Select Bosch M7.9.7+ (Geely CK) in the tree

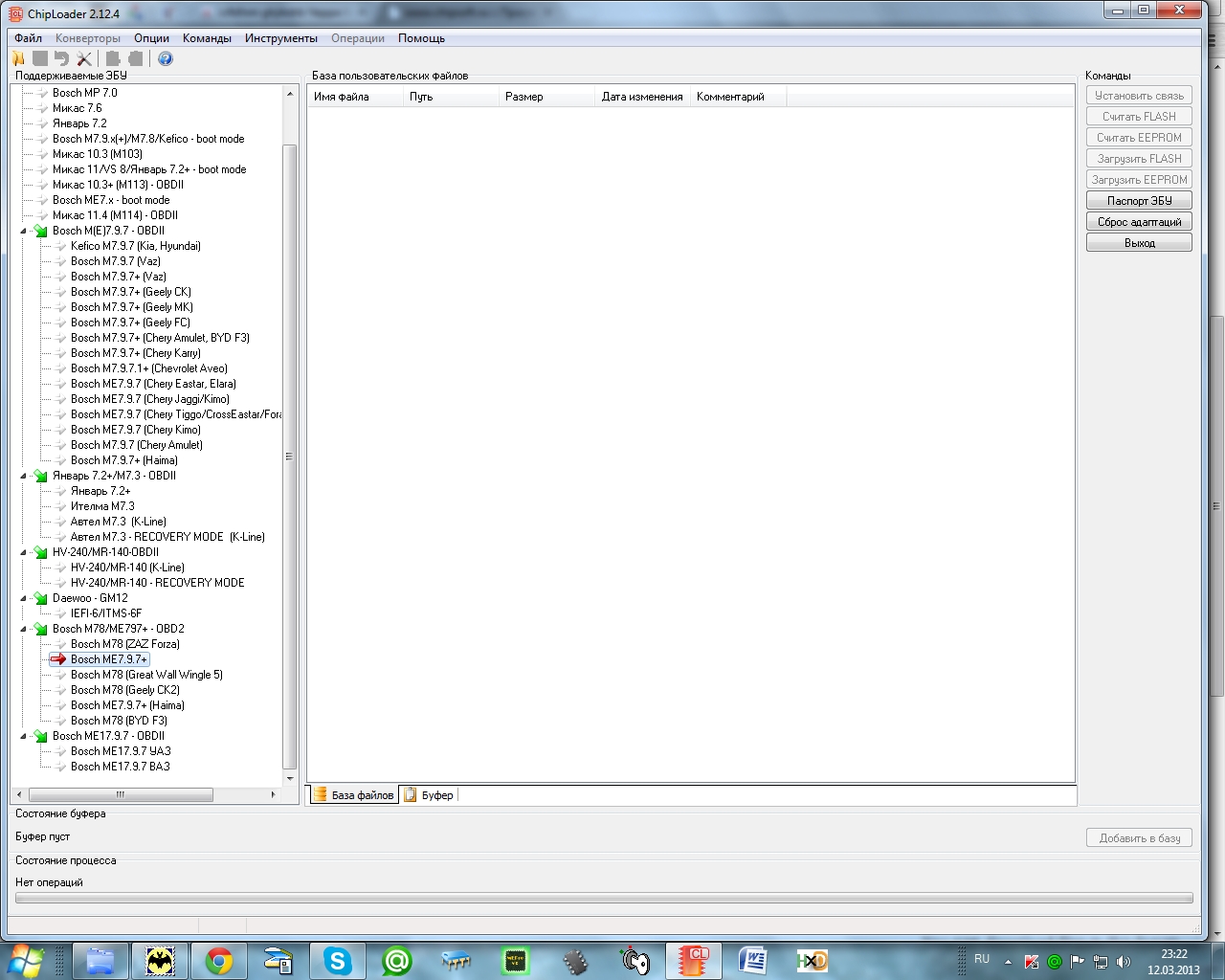point(131,292)
